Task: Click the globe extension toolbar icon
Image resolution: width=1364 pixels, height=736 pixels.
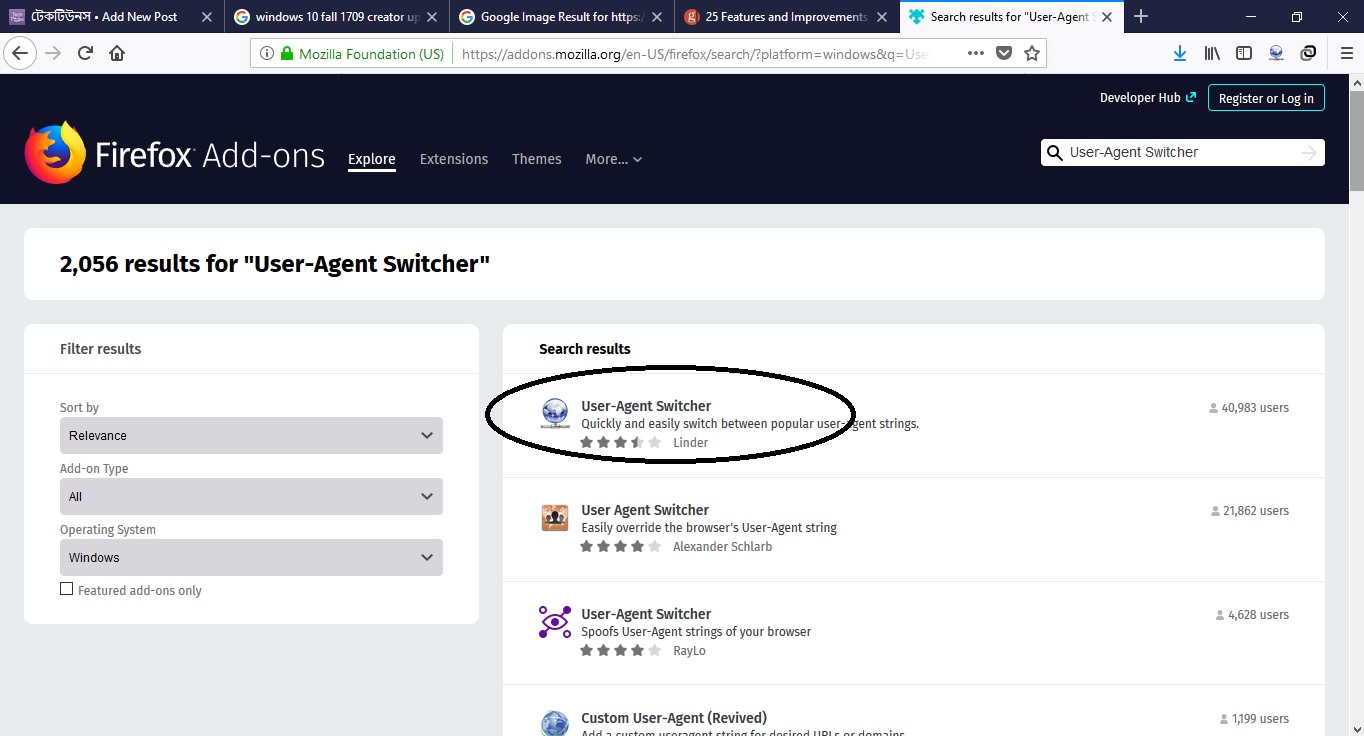Action: tap(1276, 54)
